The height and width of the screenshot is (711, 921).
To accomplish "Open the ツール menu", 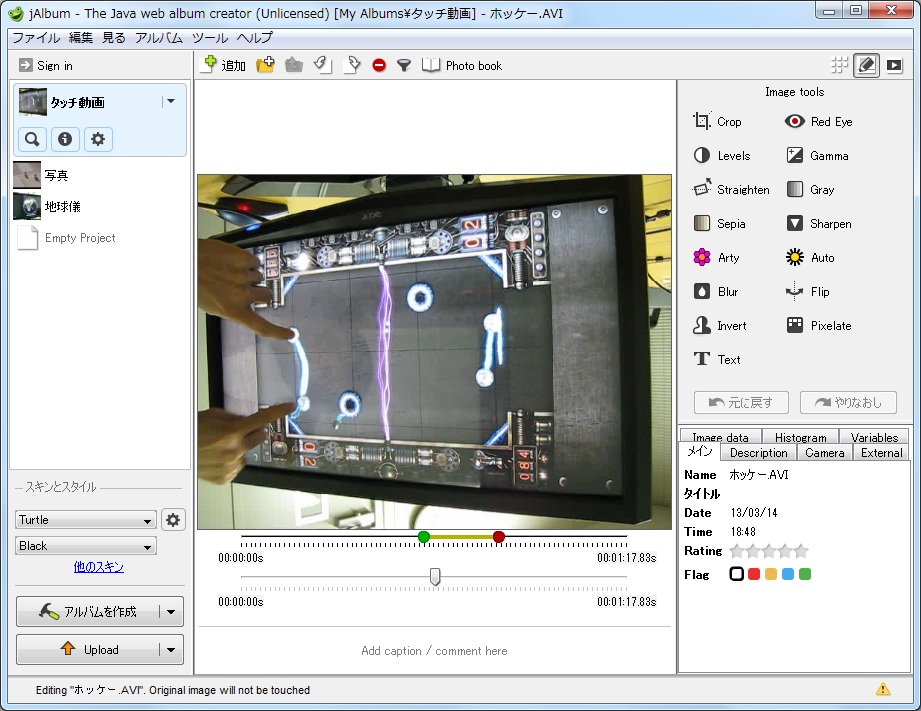I will click(210, 38).
